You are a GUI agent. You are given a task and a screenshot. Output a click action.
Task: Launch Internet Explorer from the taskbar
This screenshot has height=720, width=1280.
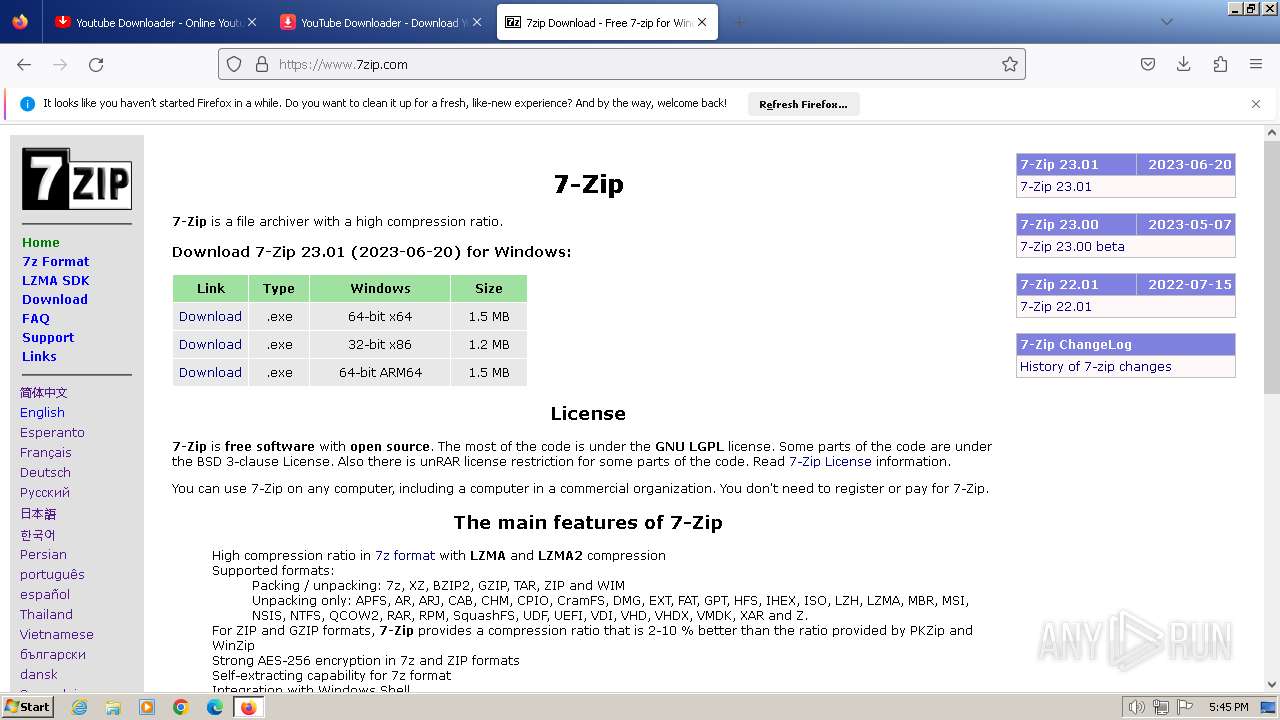tap(79, 707)
